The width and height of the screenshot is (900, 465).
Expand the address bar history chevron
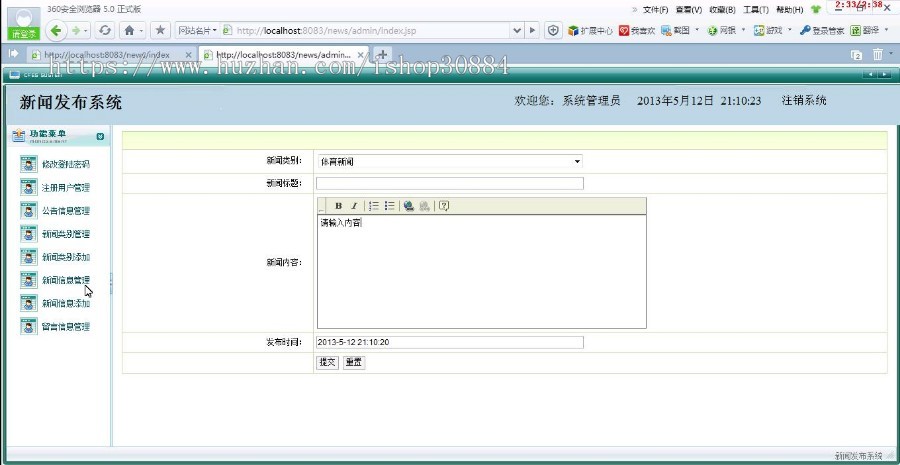tap(517, 30)
